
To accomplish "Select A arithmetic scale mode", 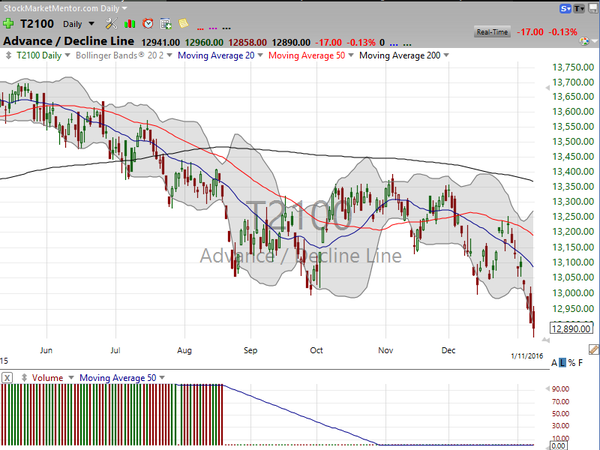I will 554,363.
